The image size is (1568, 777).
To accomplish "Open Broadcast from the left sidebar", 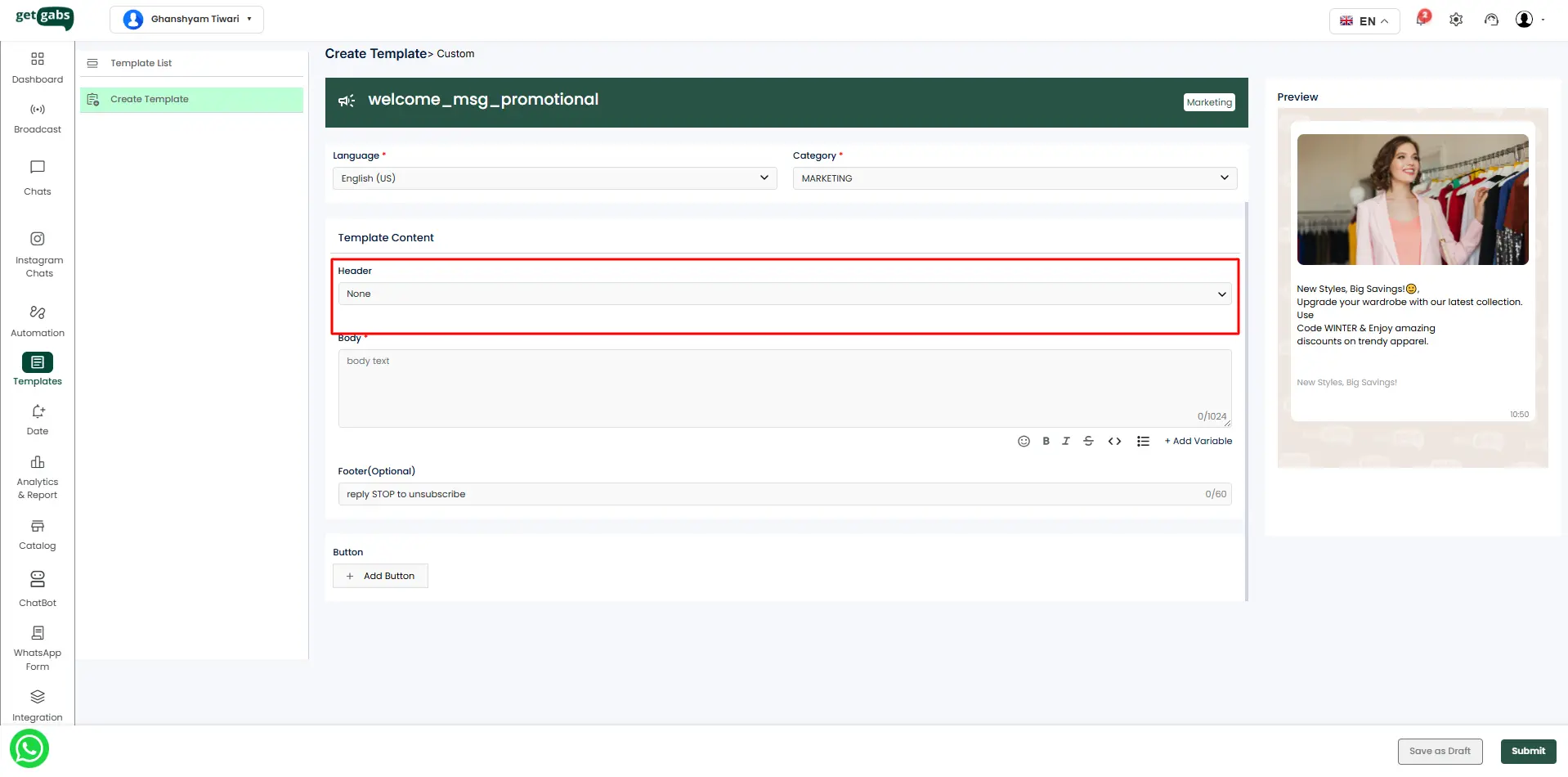I will [x=38, y=118].
